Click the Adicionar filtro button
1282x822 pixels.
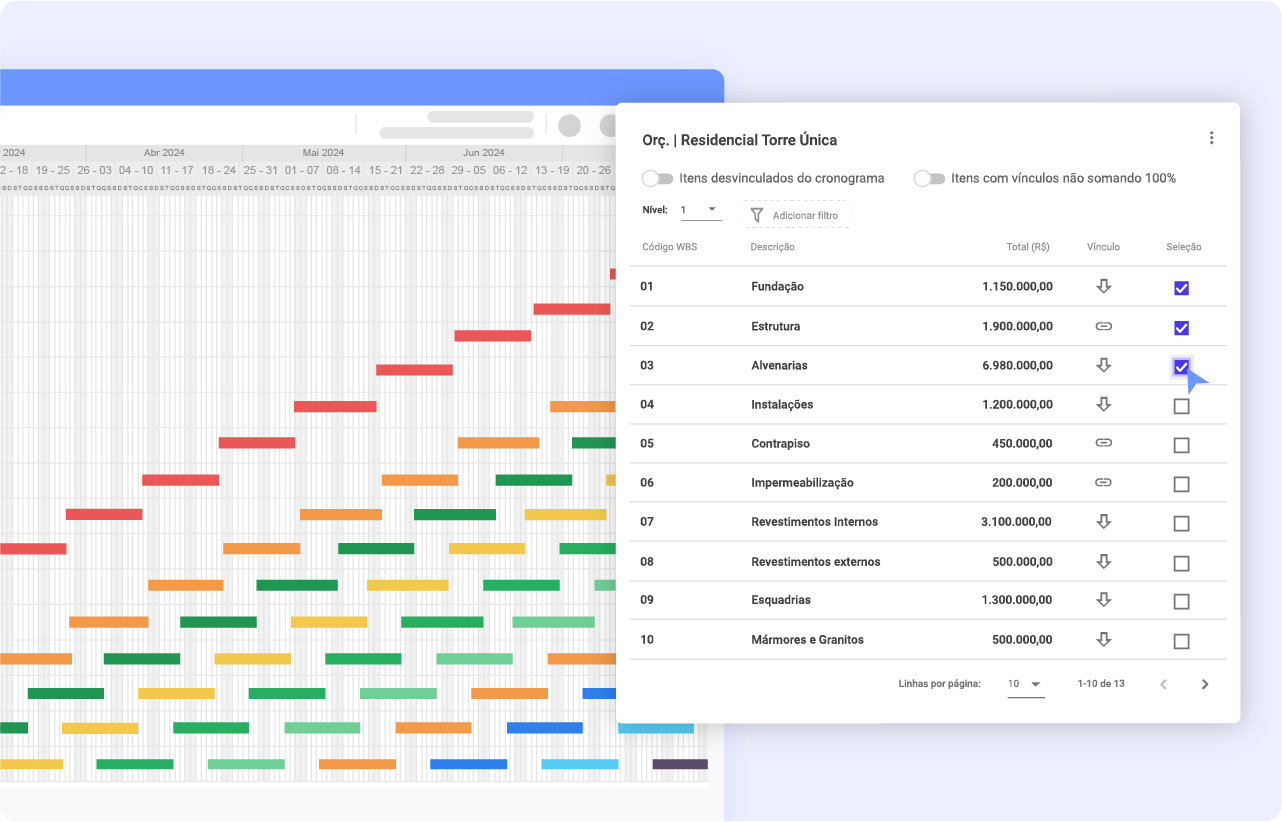pyautogui.click(x=797, y=215)
